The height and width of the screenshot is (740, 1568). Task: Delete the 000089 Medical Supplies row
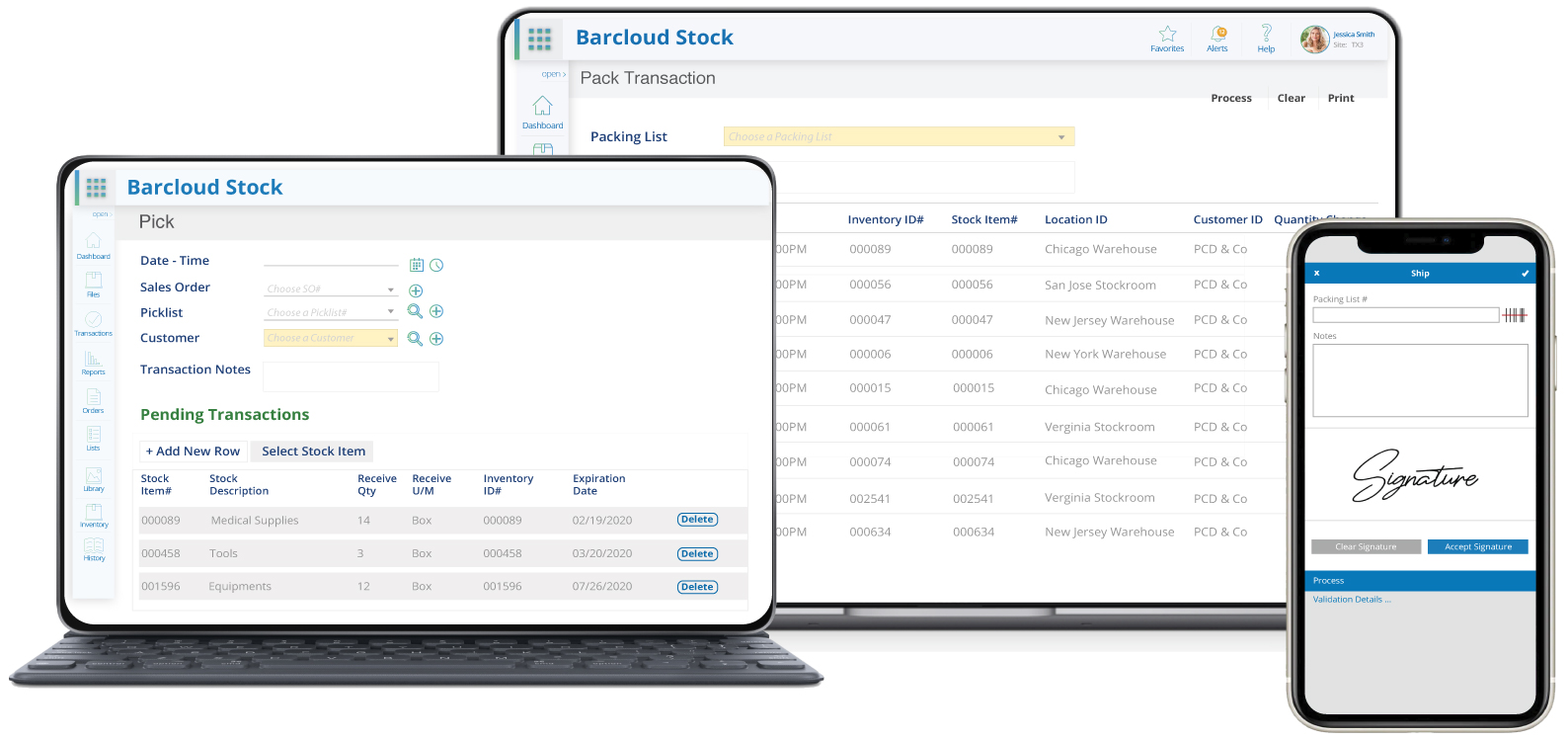[x=697, y=520]
